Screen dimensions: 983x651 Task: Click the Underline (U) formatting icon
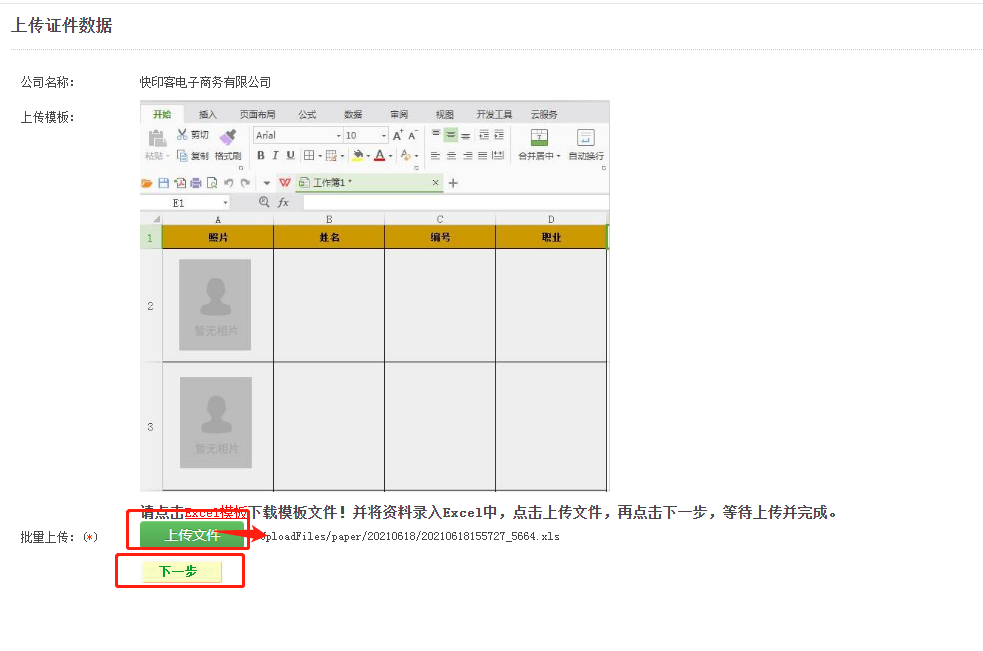tap(291, 156)
